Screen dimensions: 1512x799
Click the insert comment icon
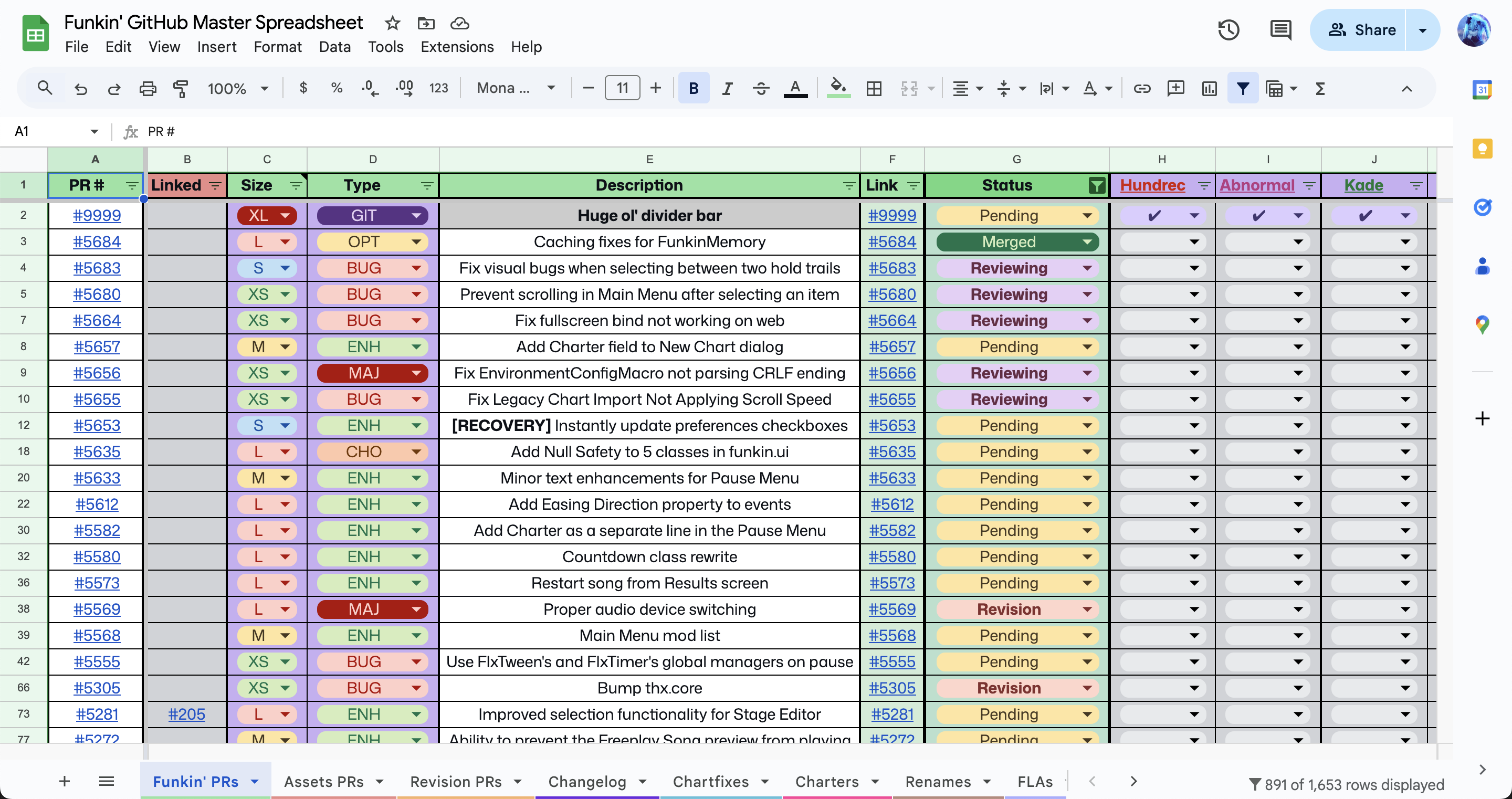click(x=1175, y=88)
